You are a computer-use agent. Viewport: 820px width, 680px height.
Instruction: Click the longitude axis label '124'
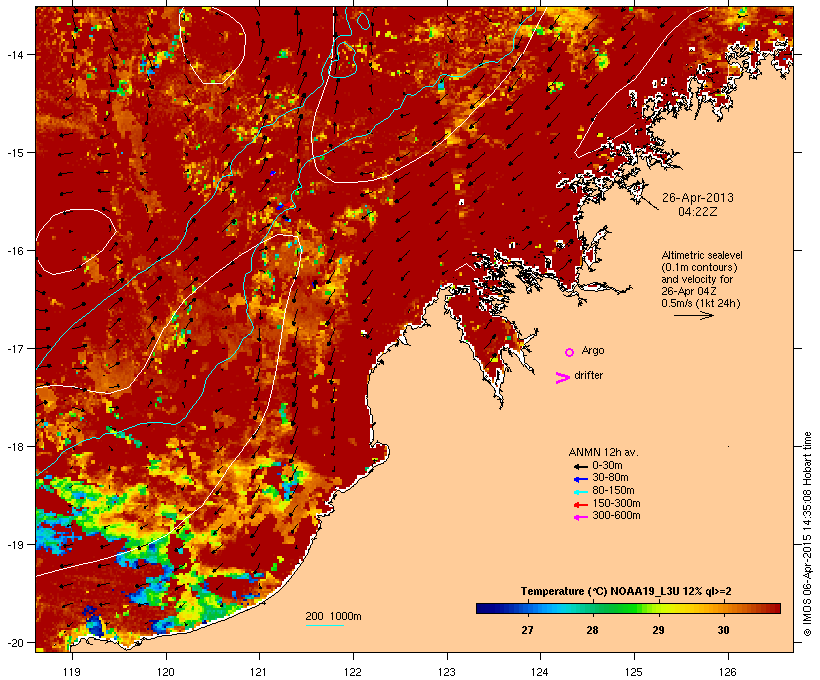pyautogui.click(x=540, y=672)
